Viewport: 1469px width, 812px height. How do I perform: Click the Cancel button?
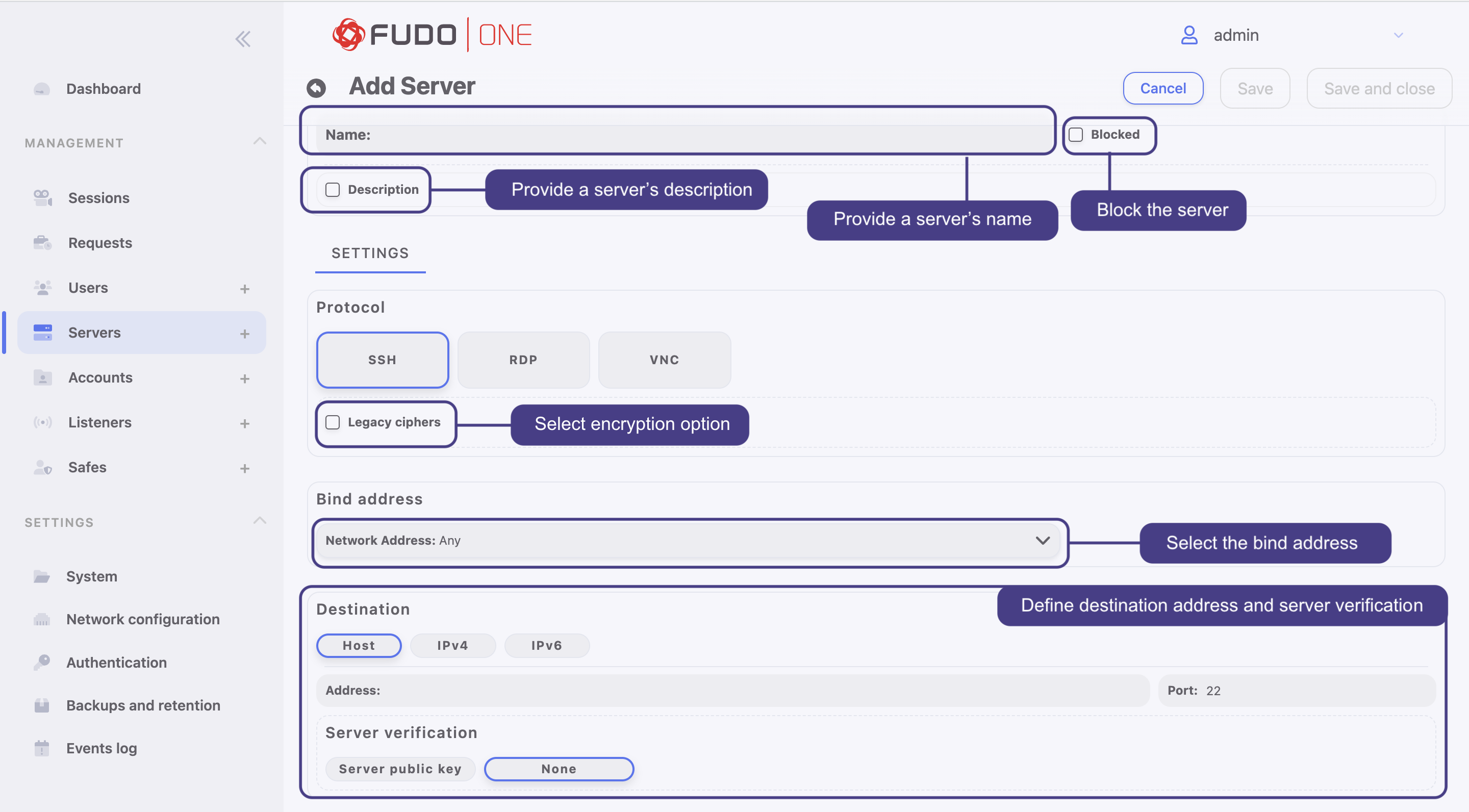[x=1162, y=88]
